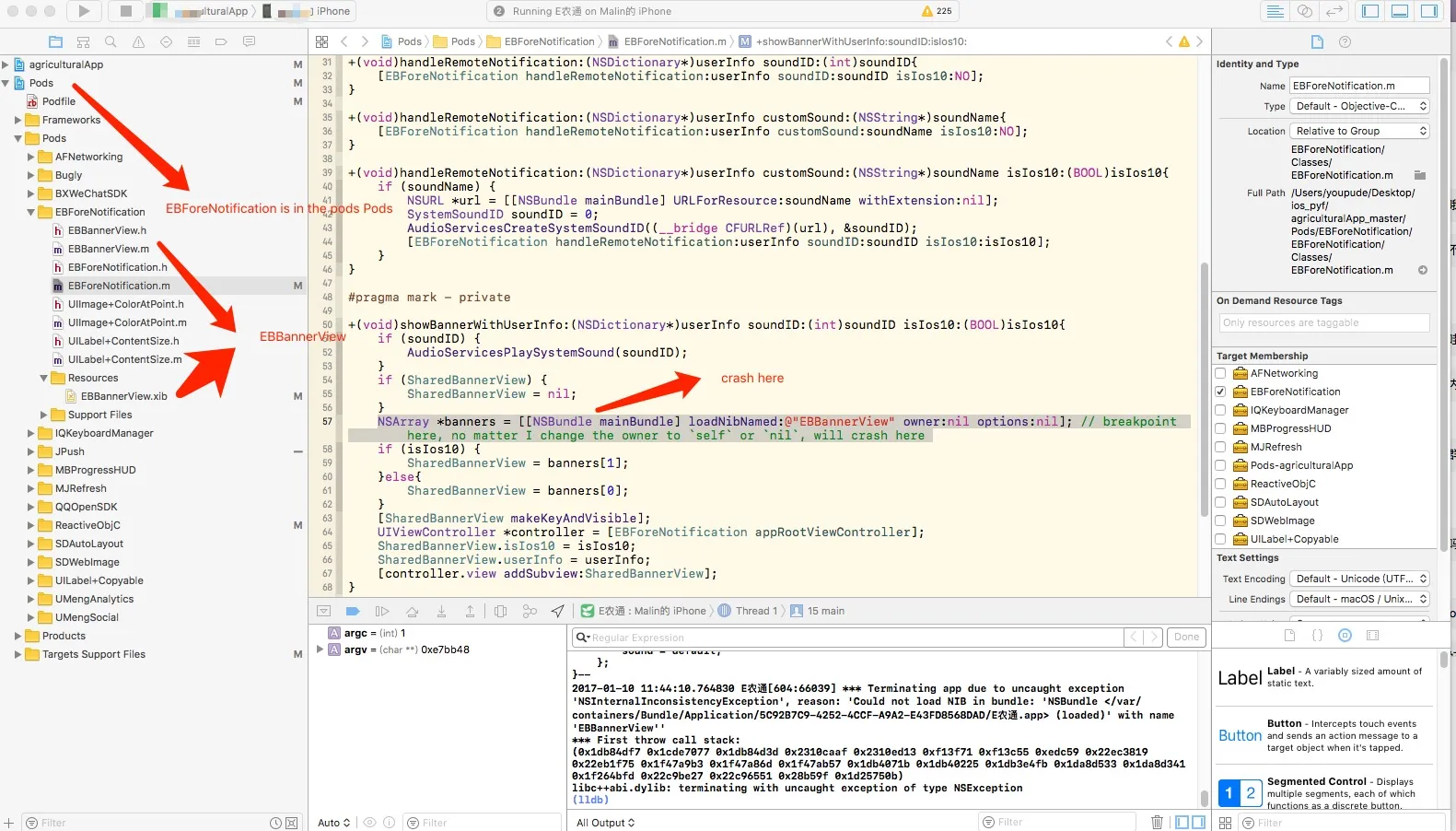This screenshot has height=831, width=1456.
Task: Enable AFNetworking target membership
Action: [1220, 373]
